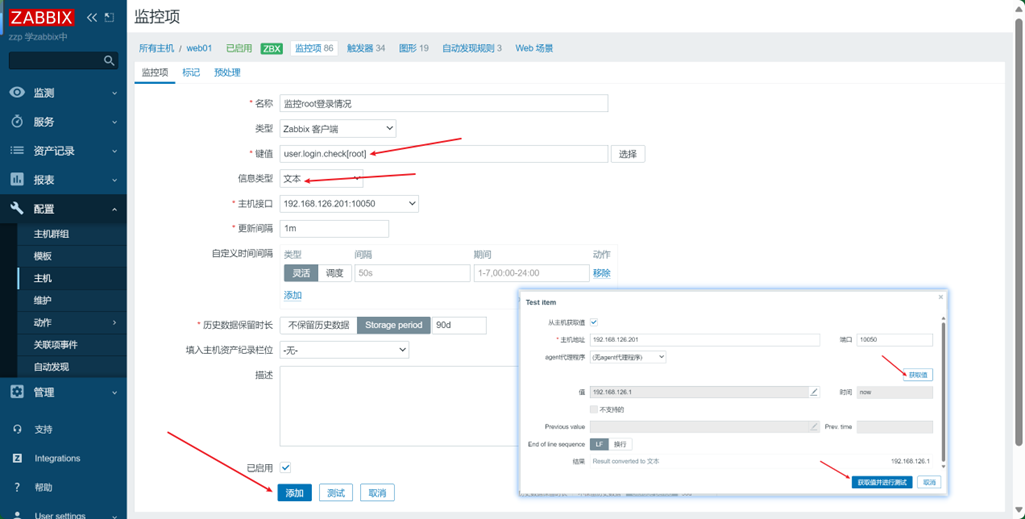Screen dimensions: 1025x519
Task: Close the Test item dialog with the X
Action: point(941,297)
